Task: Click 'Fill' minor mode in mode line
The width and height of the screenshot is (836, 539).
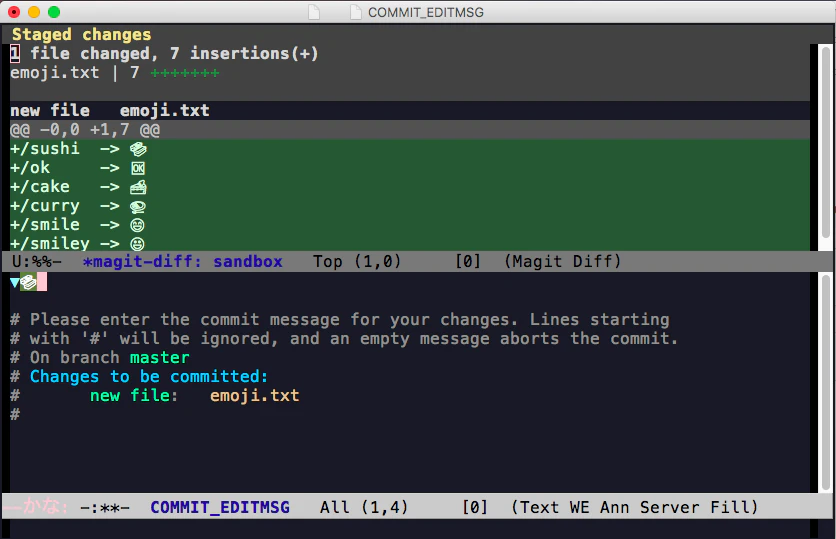Action: [729, 508]
